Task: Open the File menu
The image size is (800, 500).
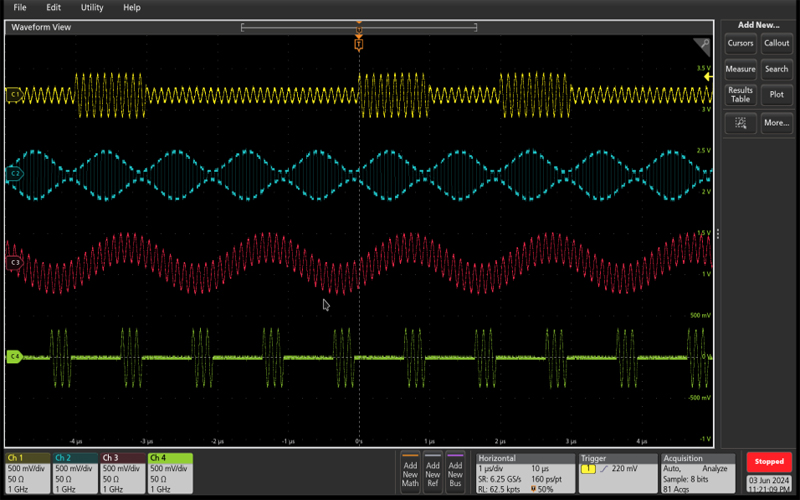Action: point(20,8)
